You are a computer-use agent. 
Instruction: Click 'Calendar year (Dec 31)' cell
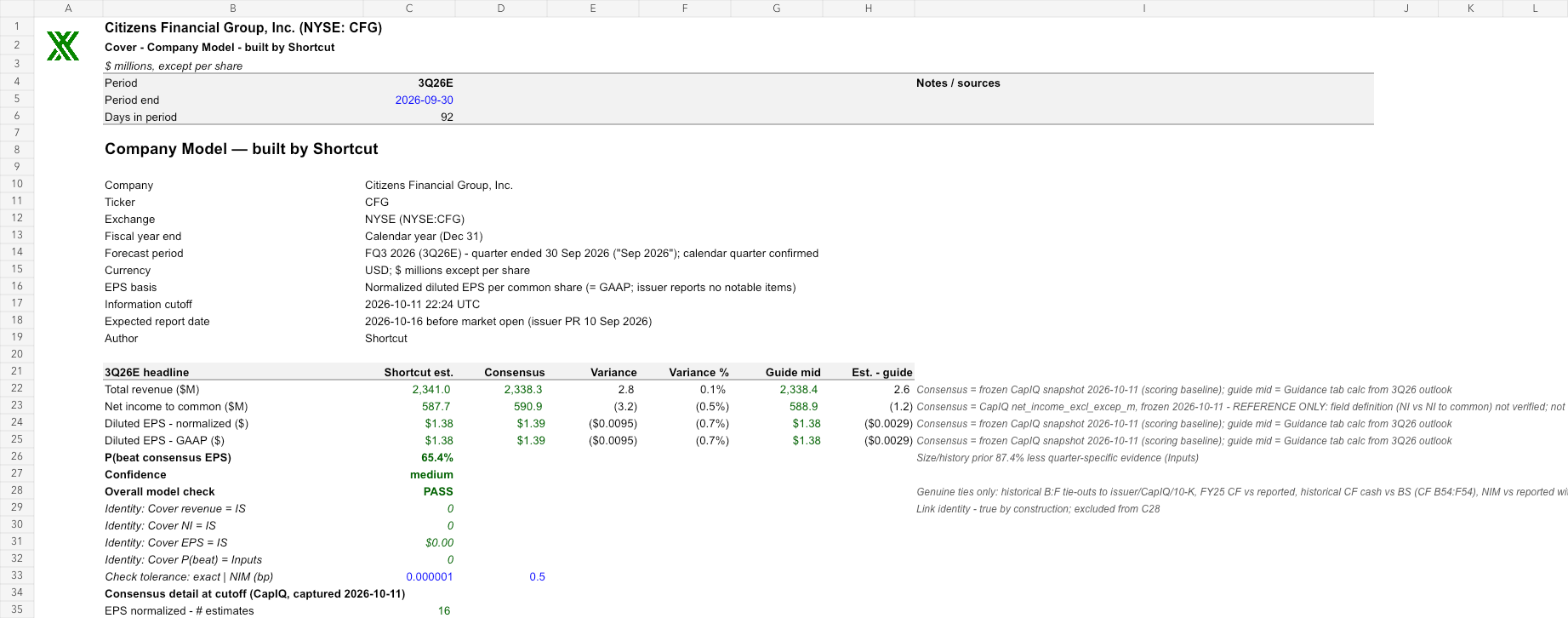click(424, 236)
